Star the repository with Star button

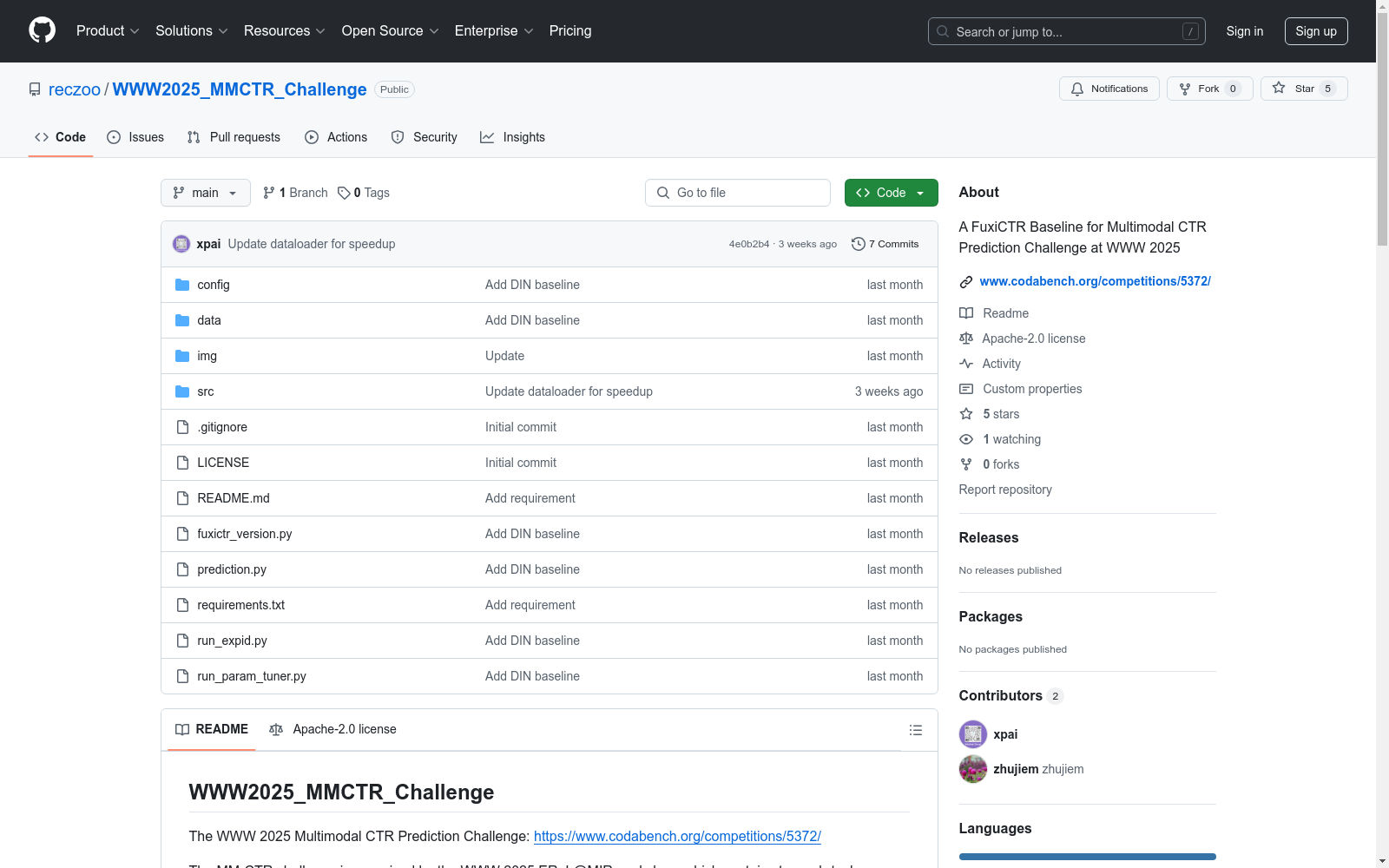coord(1304,89)
